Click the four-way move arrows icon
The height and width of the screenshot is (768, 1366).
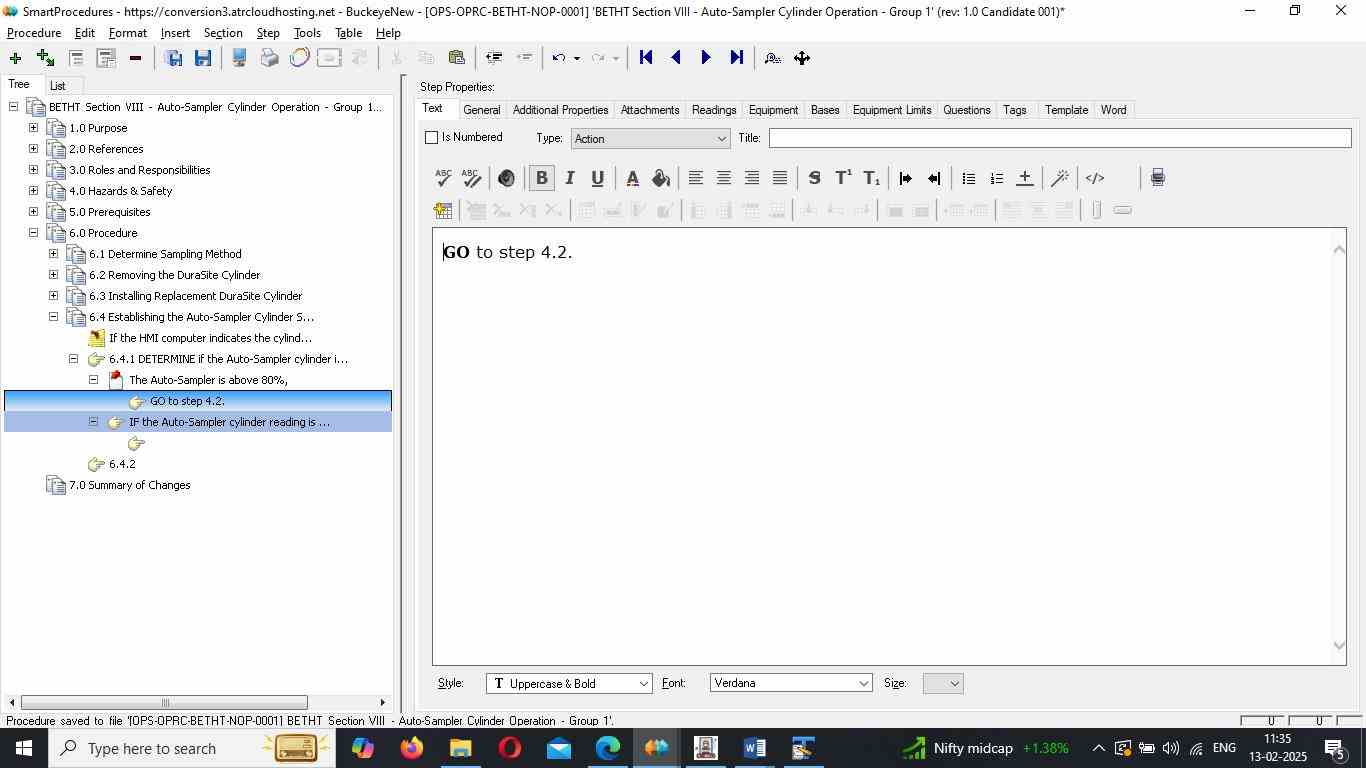click(x=802, y=58)
